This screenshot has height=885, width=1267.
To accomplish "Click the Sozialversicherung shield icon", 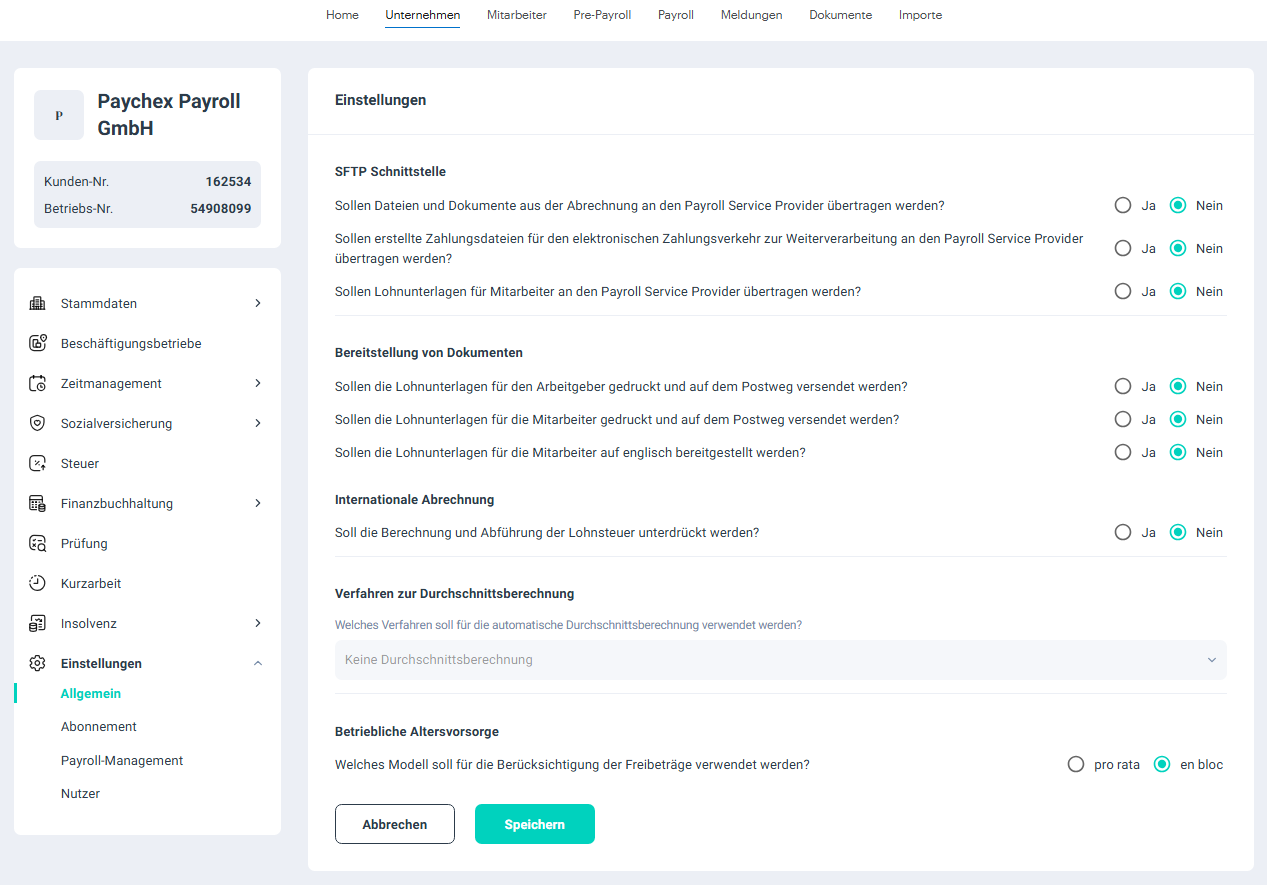I will coord(38,423).
